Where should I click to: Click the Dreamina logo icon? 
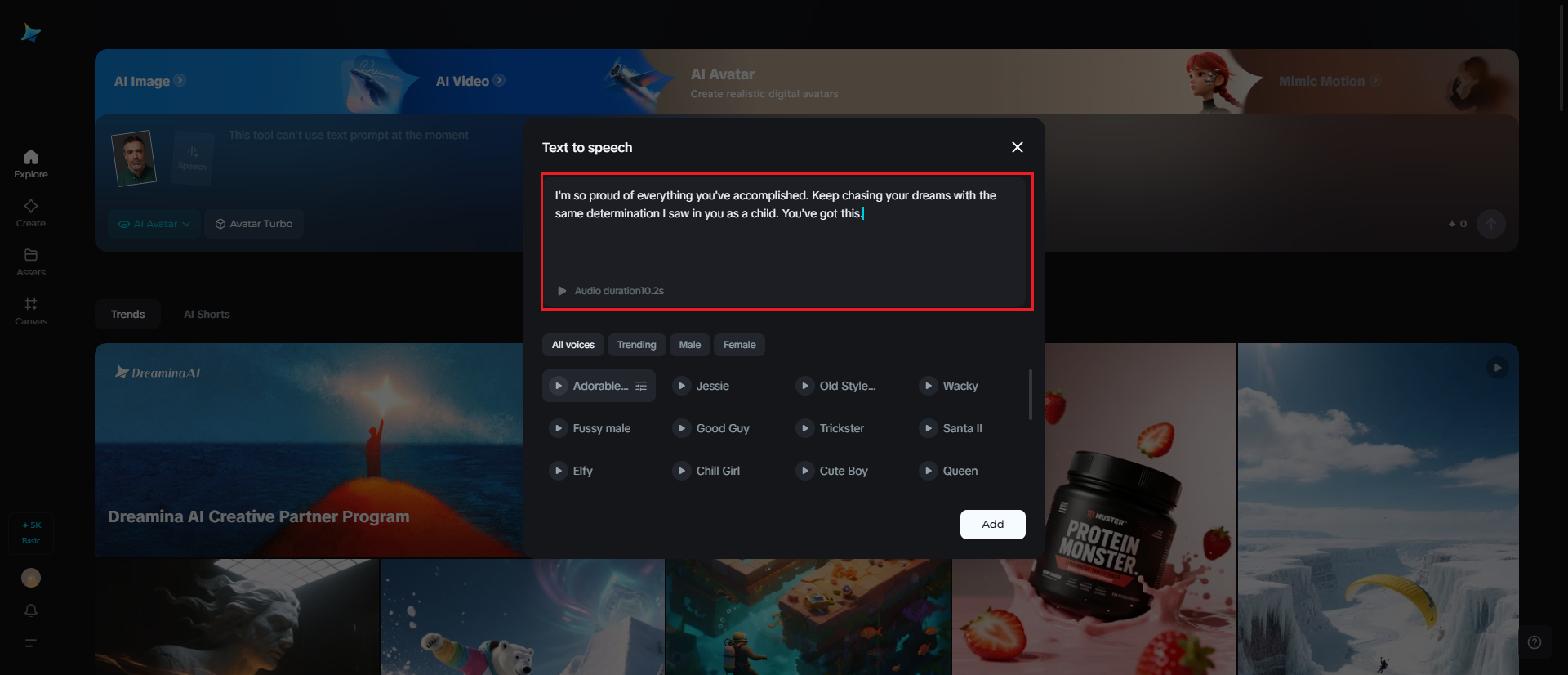pos(31,33)
